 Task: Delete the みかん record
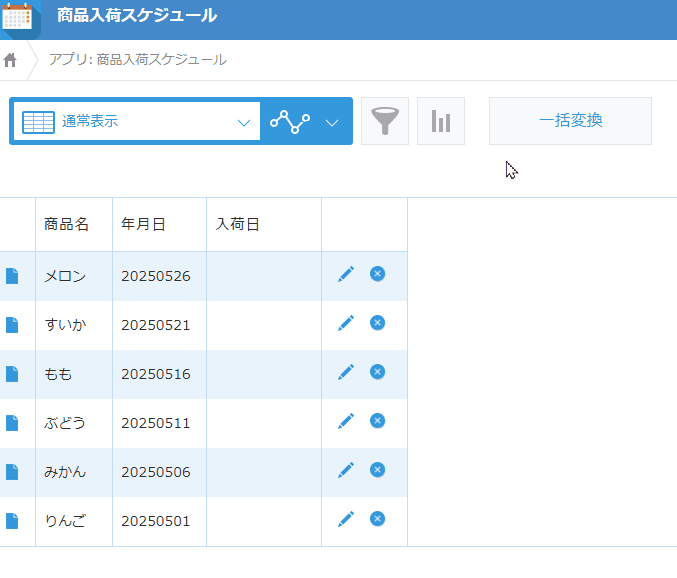(377, 470)
